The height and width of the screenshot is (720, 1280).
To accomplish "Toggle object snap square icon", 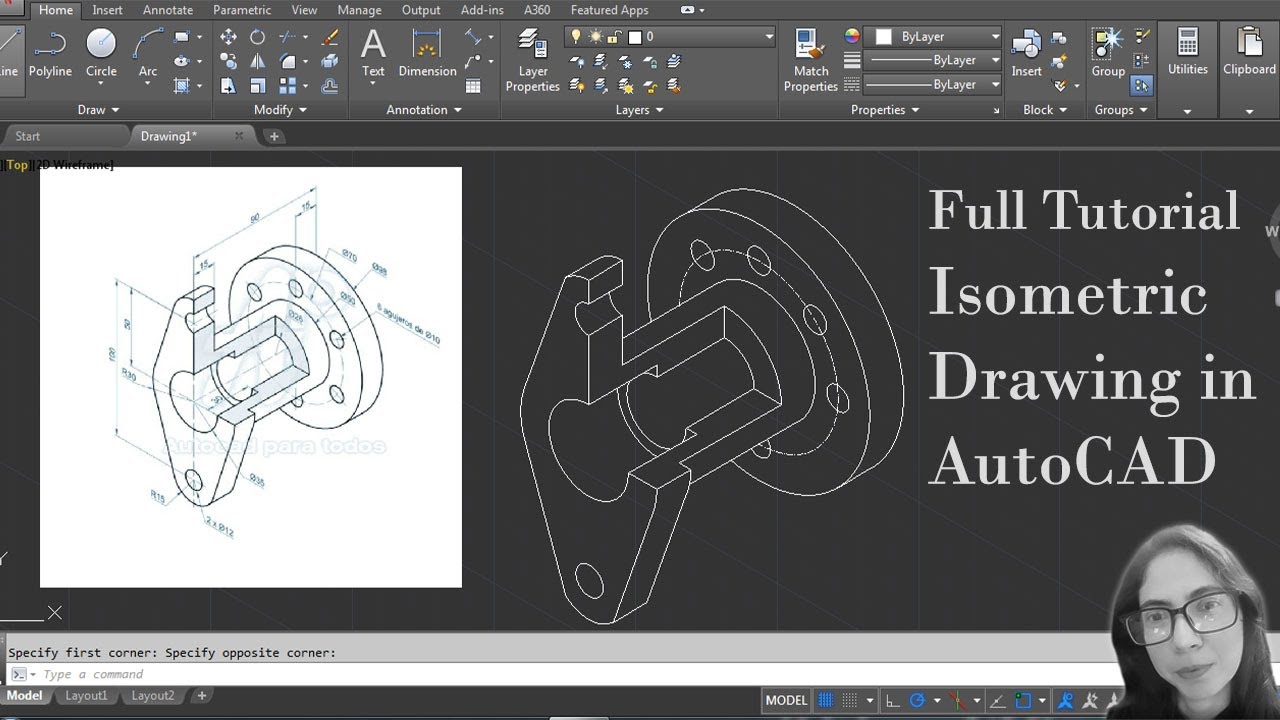I will click(1022, 700).
